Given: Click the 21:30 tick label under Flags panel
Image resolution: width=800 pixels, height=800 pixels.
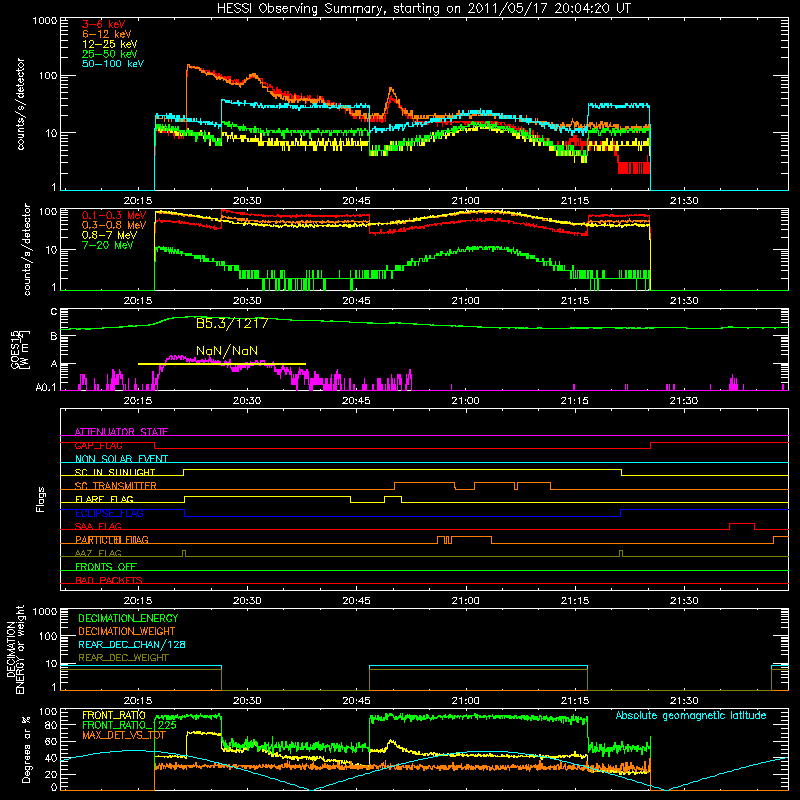Looking at the screenshot, I should click(x=684, y=601).
